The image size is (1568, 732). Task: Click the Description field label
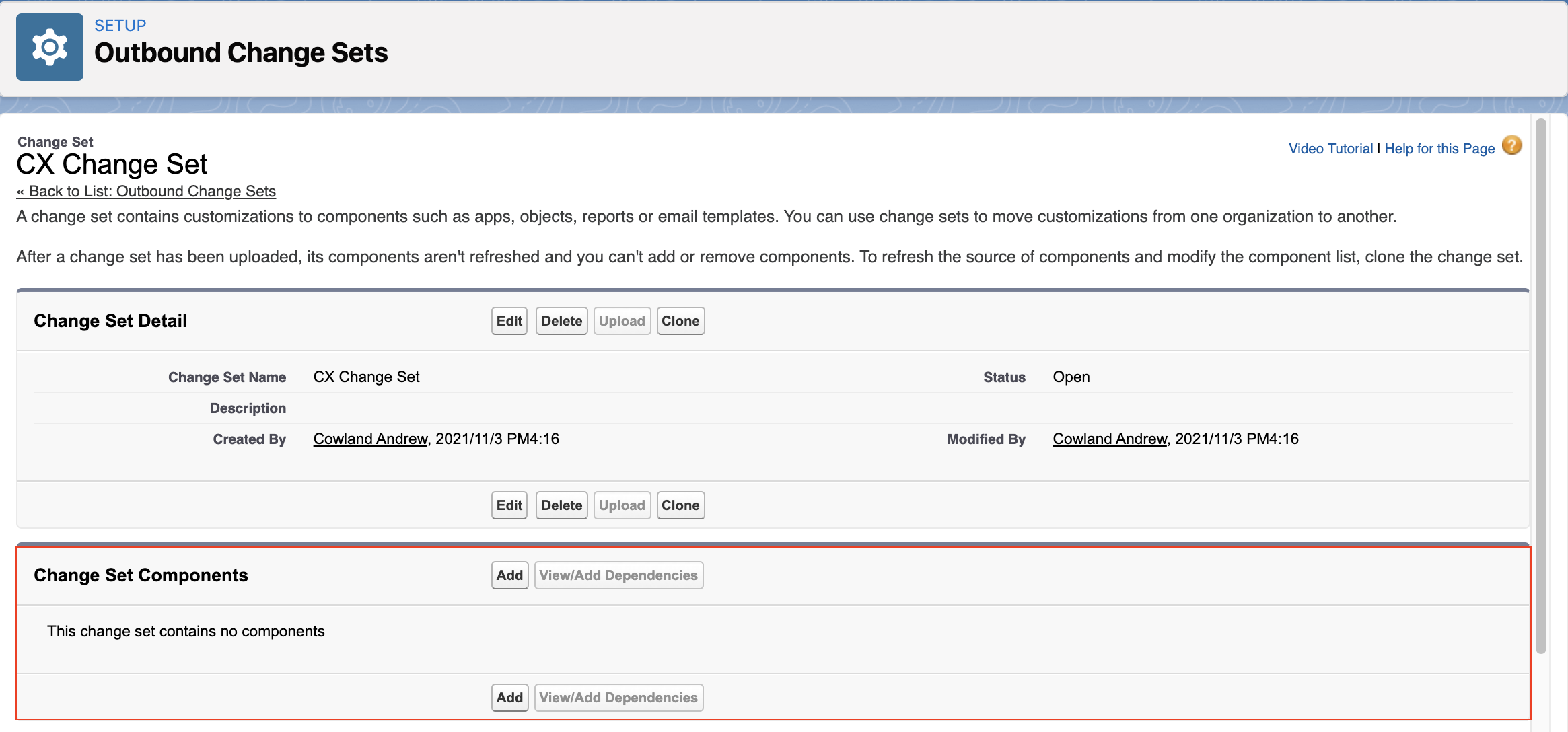pos(248,408)
